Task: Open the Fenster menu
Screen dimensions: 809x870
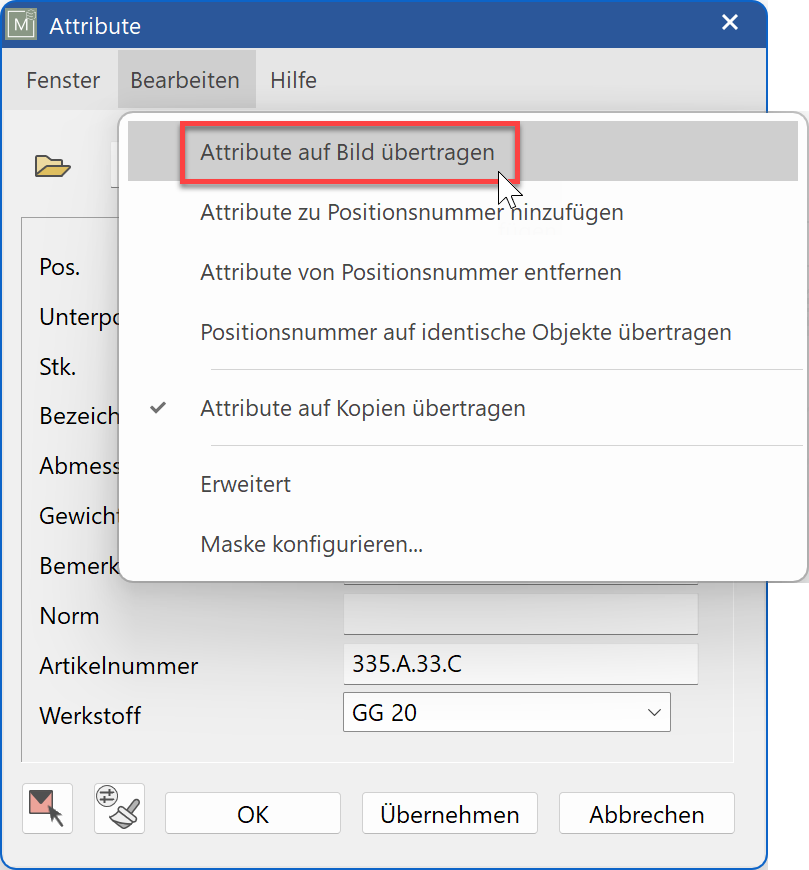Action: click(x=63, y=80)
